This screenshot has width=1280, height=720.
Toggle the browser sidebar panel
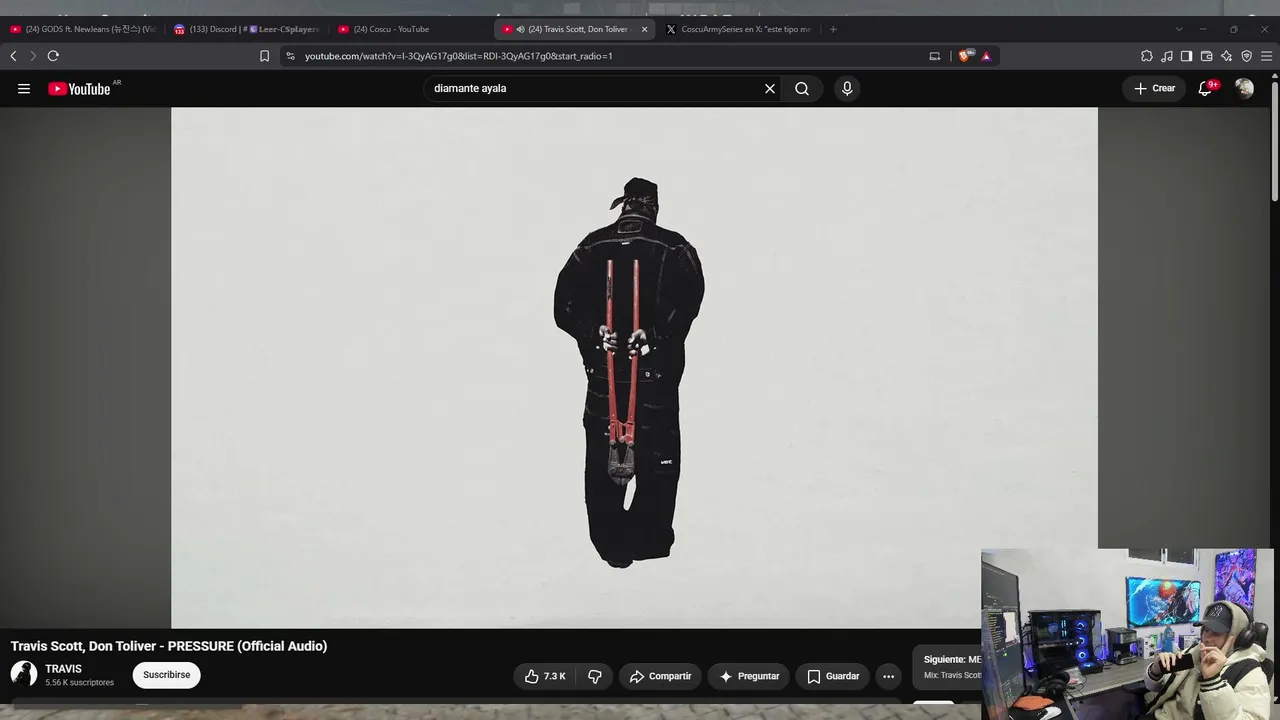[1186, 56]
